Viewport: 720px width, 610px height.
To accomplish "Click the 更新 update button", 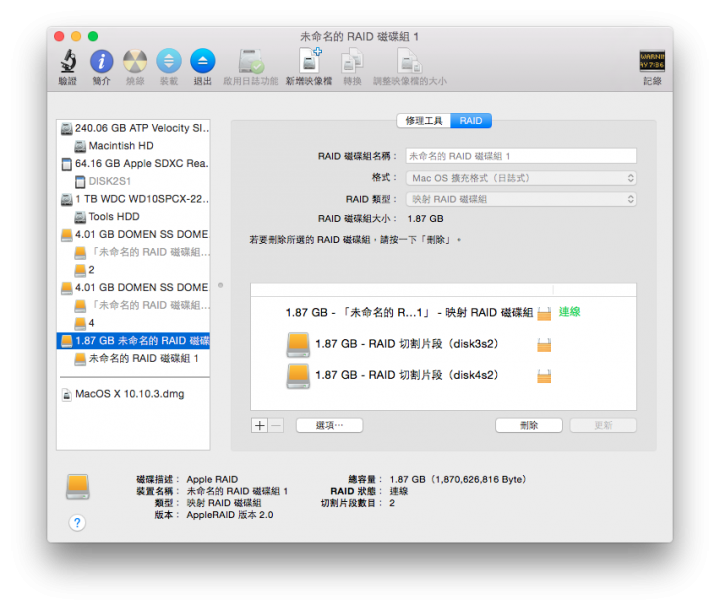I will [603, 425].
